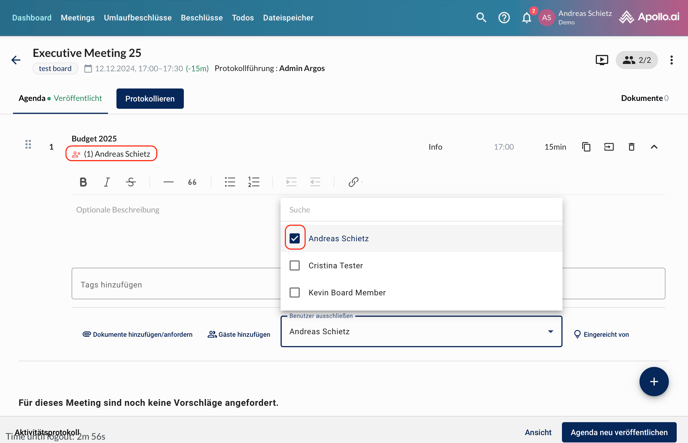Switch to the Protokollieren tab
The height and width of the screenshot is (443, 688).
click(150, 99)
